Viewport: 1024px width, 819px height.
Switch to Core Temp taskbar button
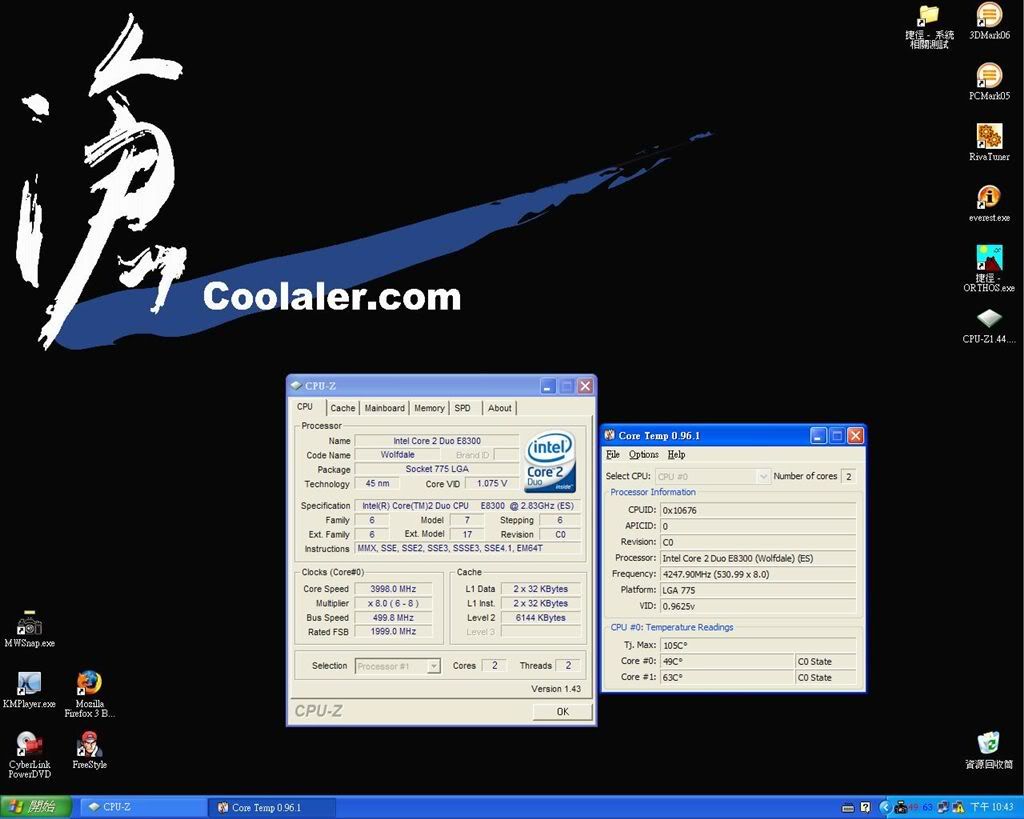pyautogui.click(x=273, y=807)
